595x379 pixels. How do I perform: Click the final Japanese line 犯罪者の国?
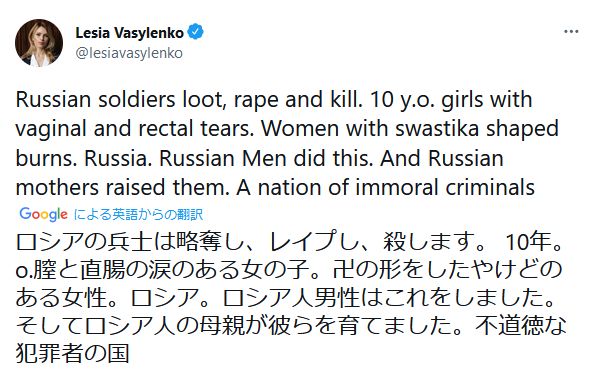[72, 354]
